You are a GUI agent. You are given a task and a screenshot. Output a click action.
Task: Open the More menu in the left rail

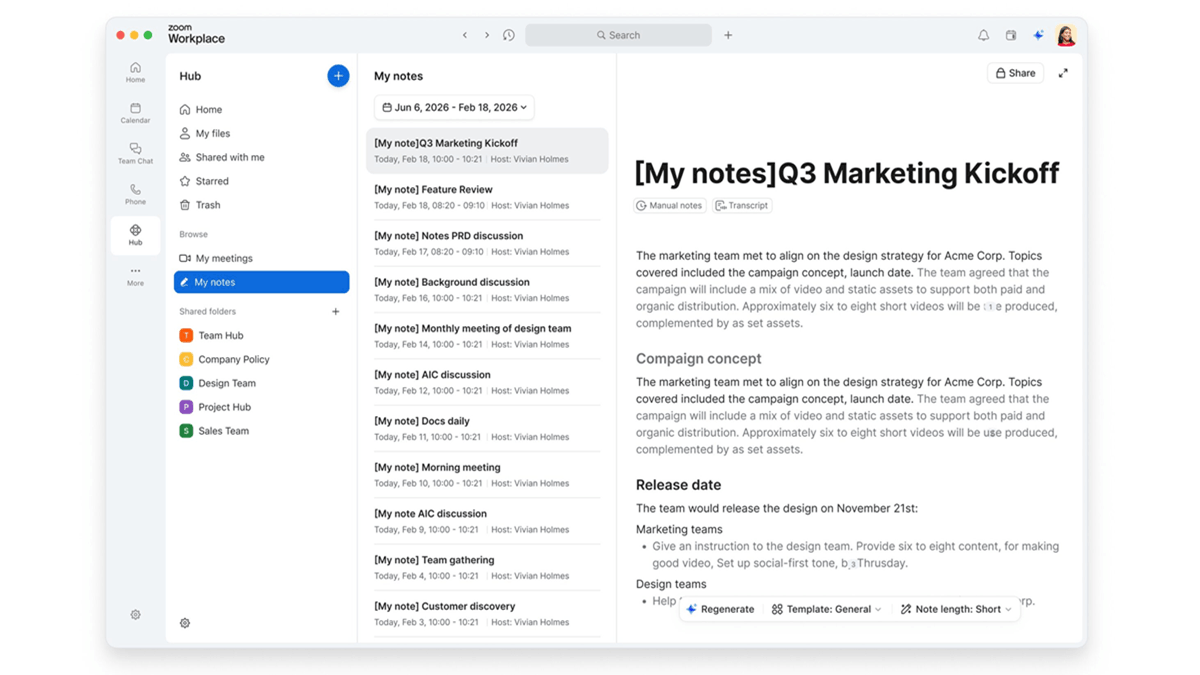coord(135,275)
